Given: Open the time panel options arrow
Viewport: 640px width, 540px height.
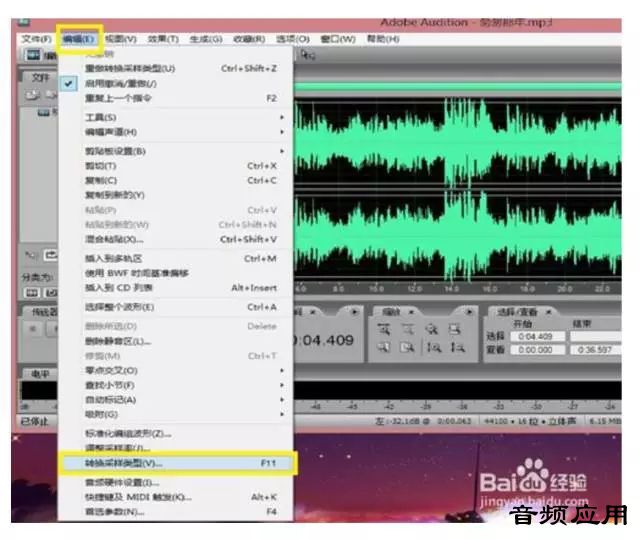Looking at the screenshot, I should coord(354,312).
